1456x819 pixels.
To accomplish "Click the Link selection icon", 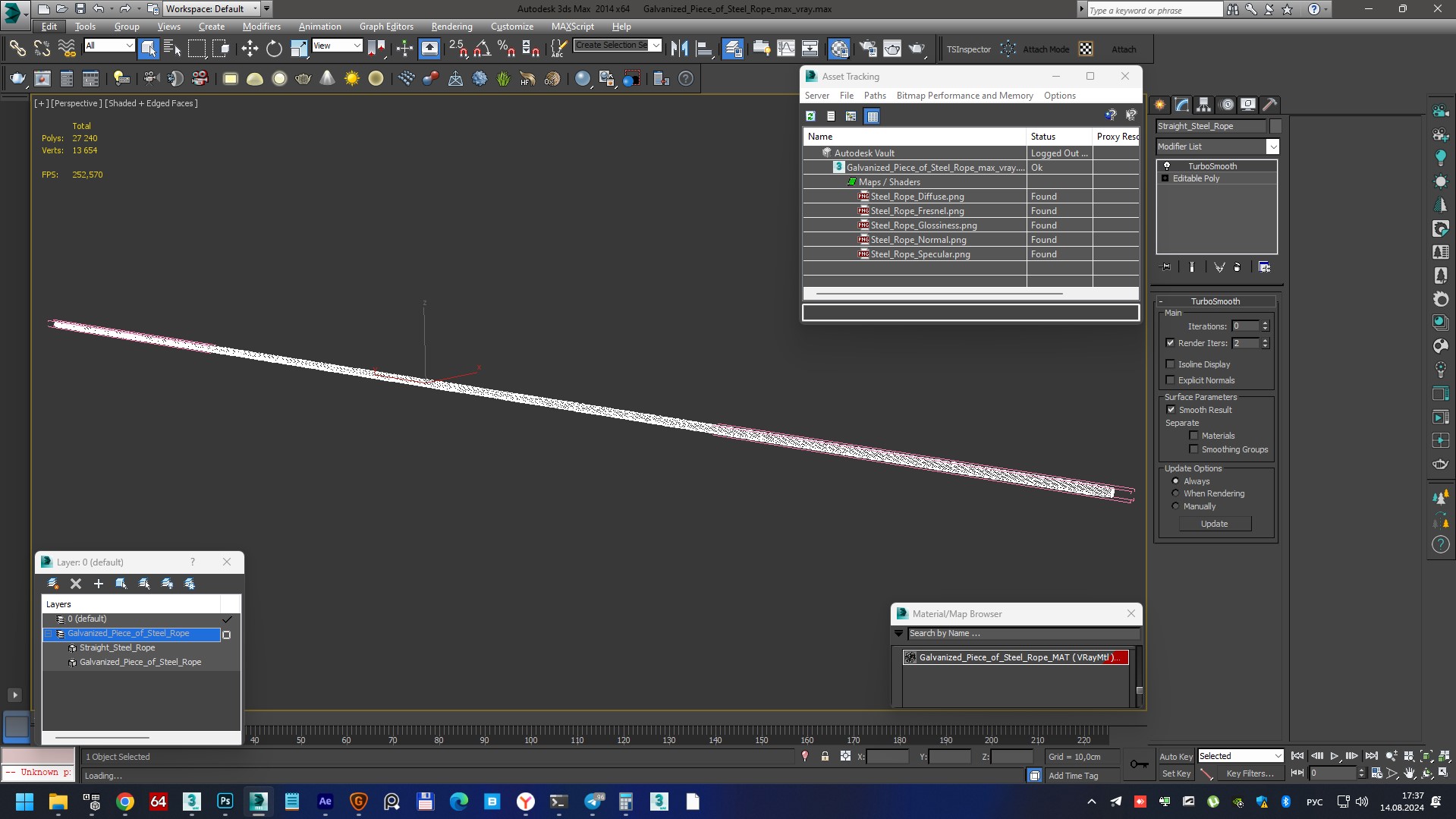I will click(x=17, y=49).
